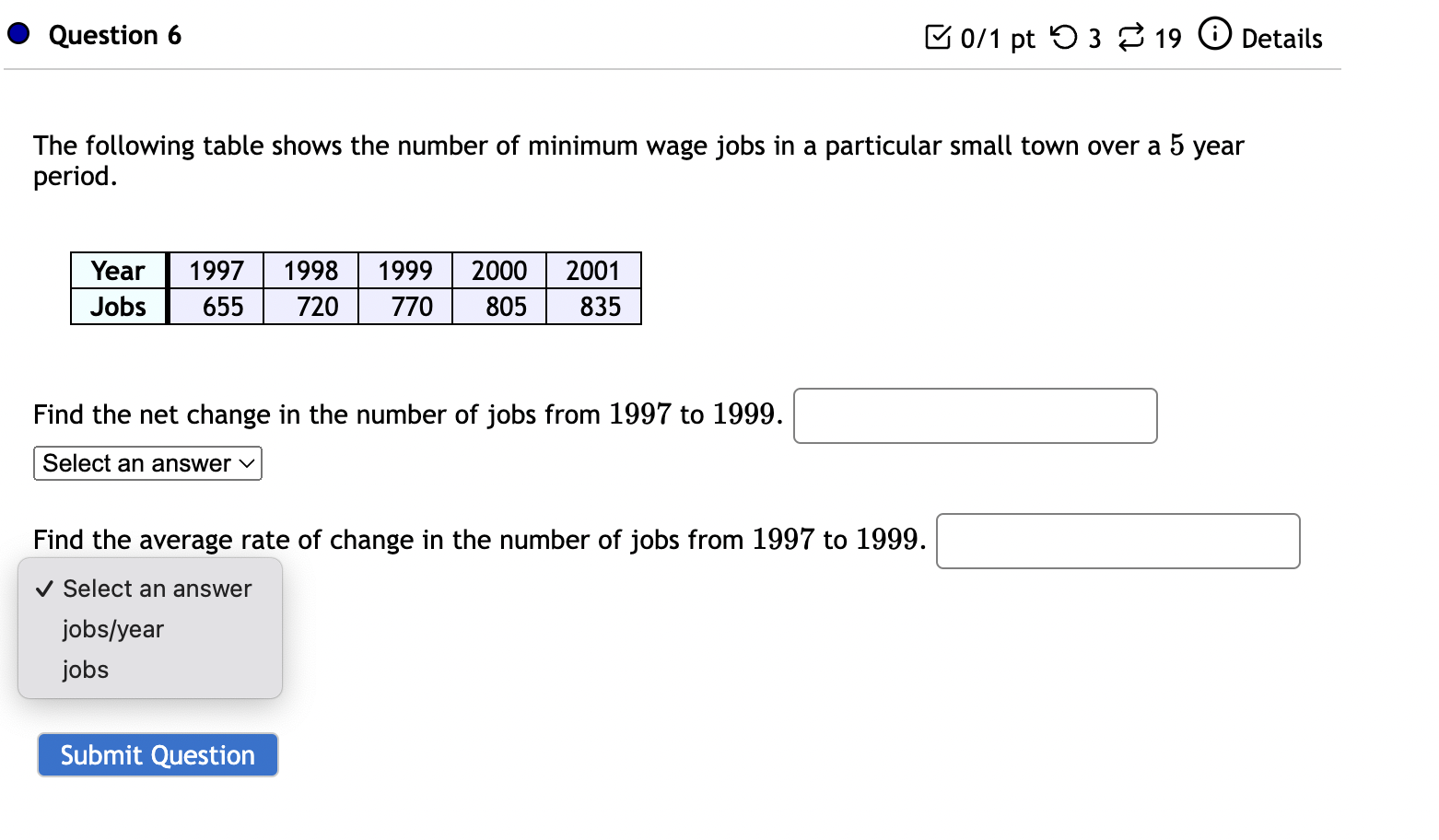The height and width of the screenshot is (840, 1439).
Task: Open the Select an answer dropdown for net change
Action: (146, 463)
